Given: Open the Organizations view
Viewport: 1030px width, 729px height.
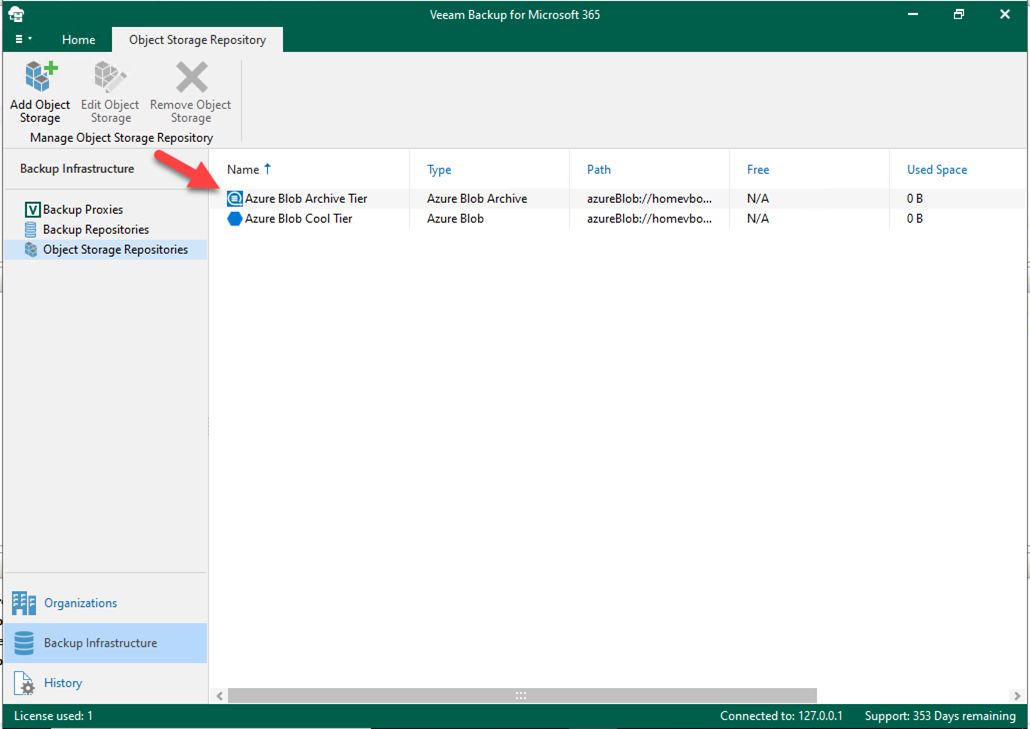Looking at the screenshot, I should (106, 603).
